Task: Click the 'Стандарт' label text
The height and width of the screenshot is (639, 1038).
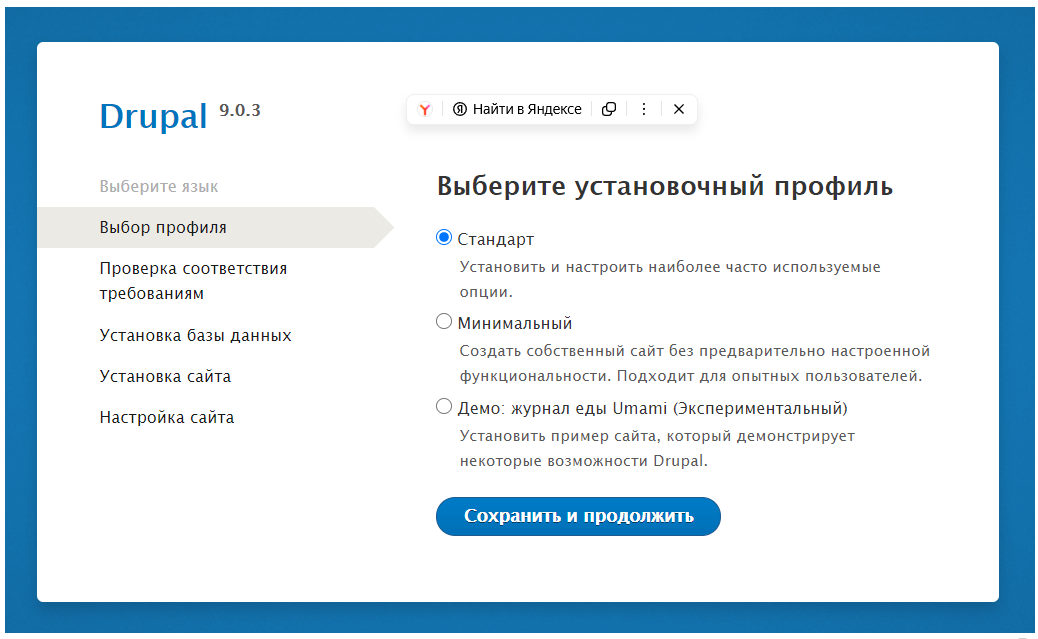Action: click(496, 239)
